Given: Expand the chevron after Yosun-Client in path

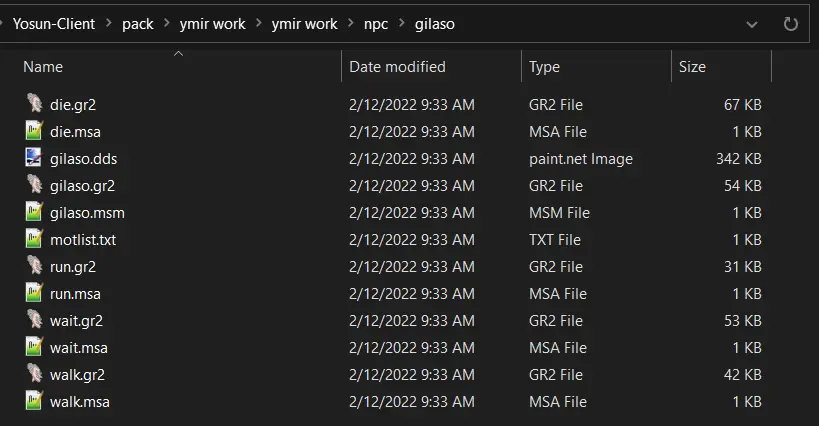Looking at the screenshot, I should point(109,23).
